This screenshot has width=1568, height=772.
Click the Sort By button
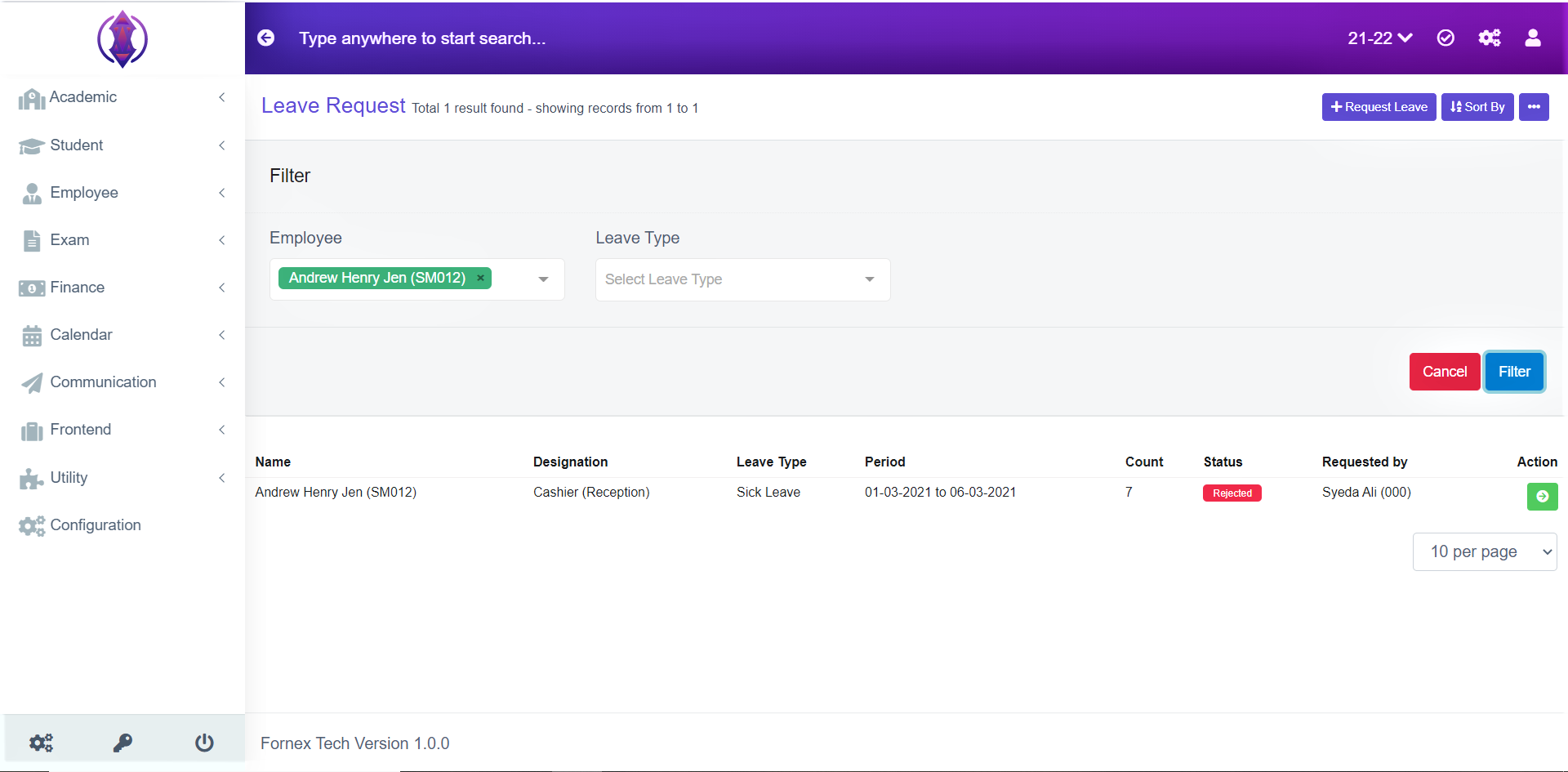(x=1477, y=107)
